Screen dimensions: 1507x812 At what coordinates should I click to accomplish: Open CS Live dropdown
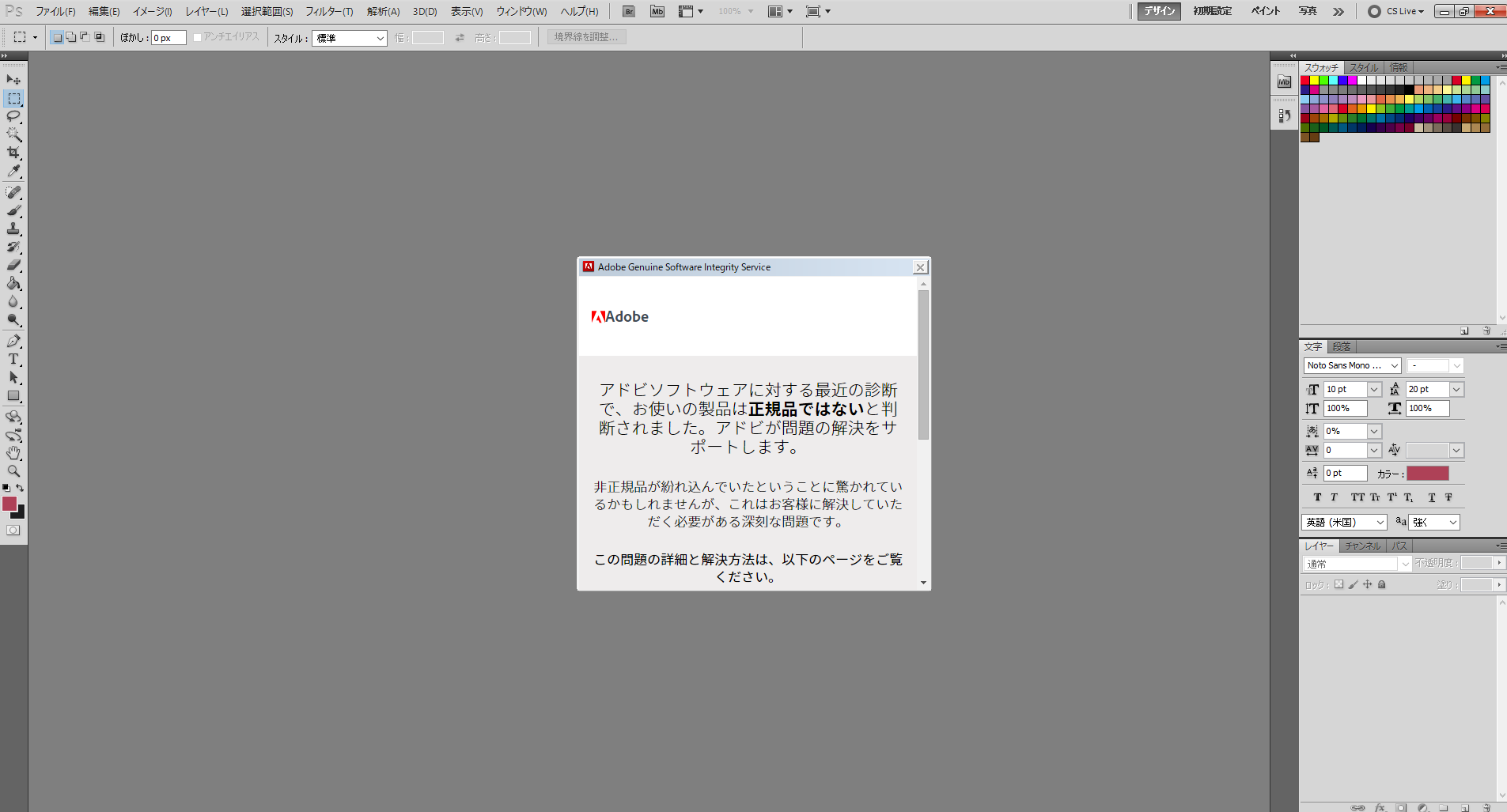(1397, 11)
